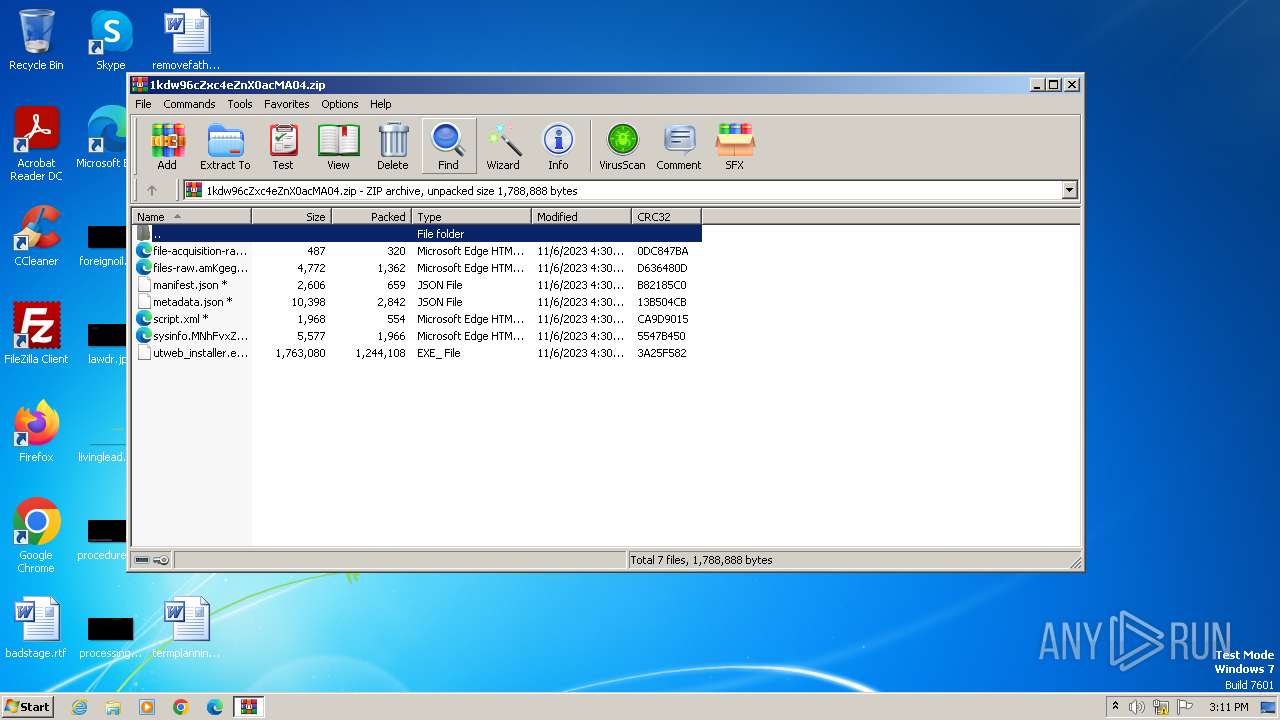Start VirusScan on archive
Viewport: 1280px width, 720px height.
click(622, 146)
